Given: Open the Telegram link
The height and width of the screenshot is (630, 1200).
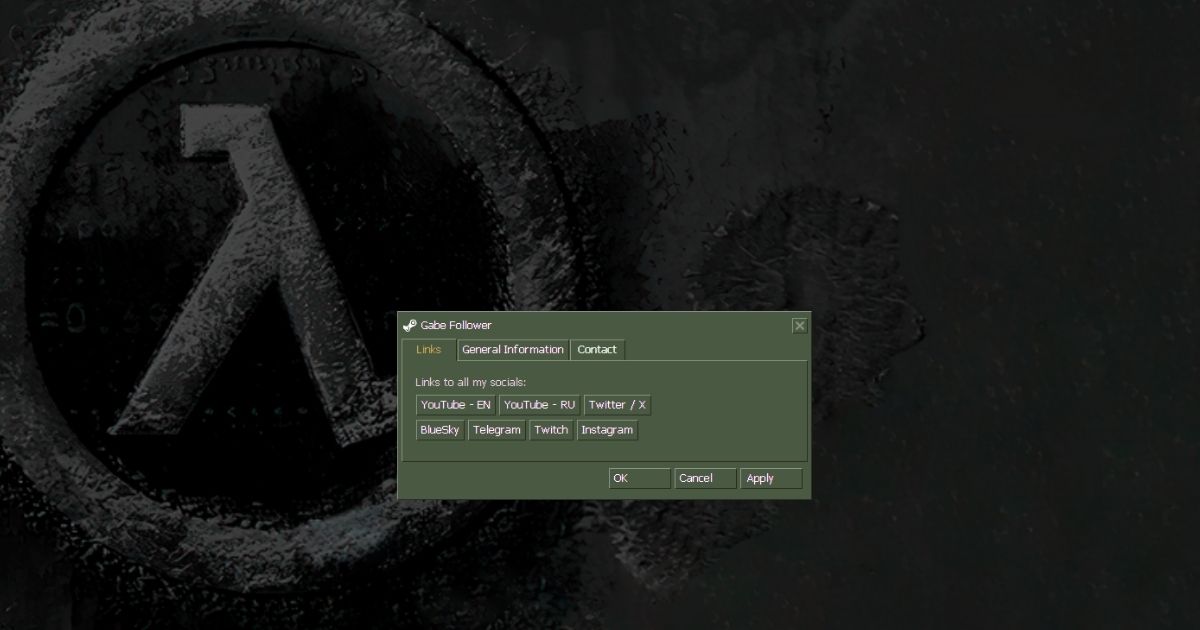Looking at the screenshot, I should pyautogui.click(x=497, y=430).
